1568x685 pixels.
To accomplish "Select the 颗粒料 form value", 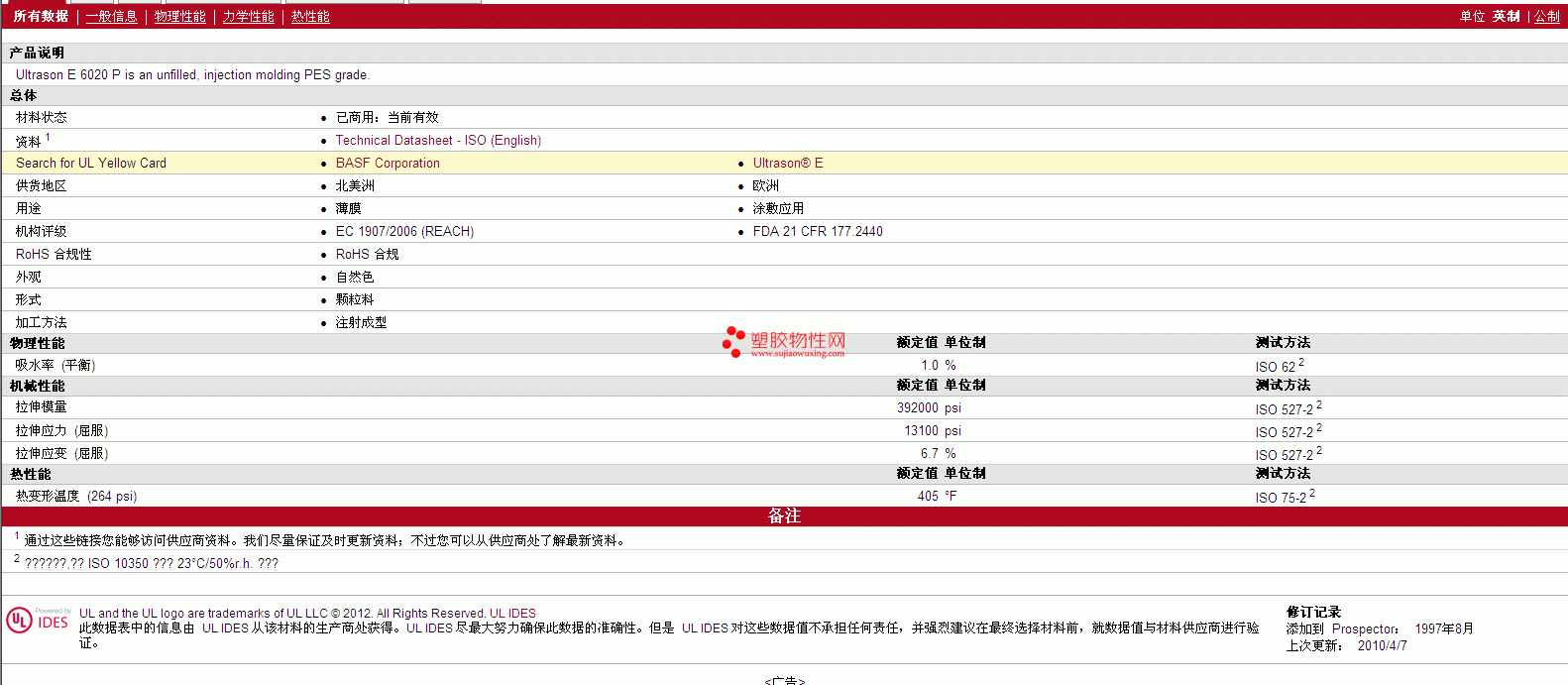I will point(355,300).
